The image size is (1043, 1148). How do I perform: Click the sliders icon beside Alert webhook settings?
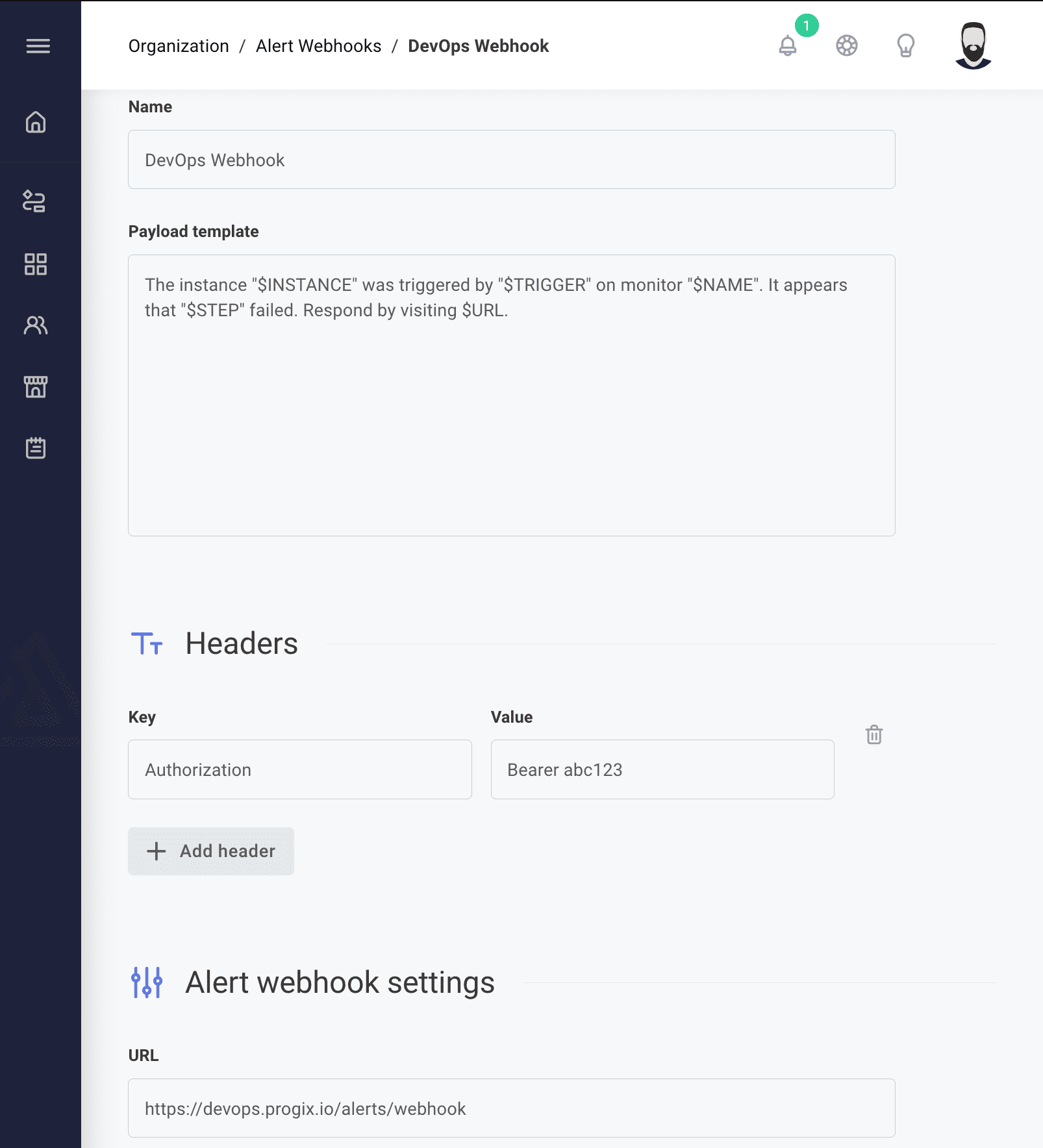[147, 982]
